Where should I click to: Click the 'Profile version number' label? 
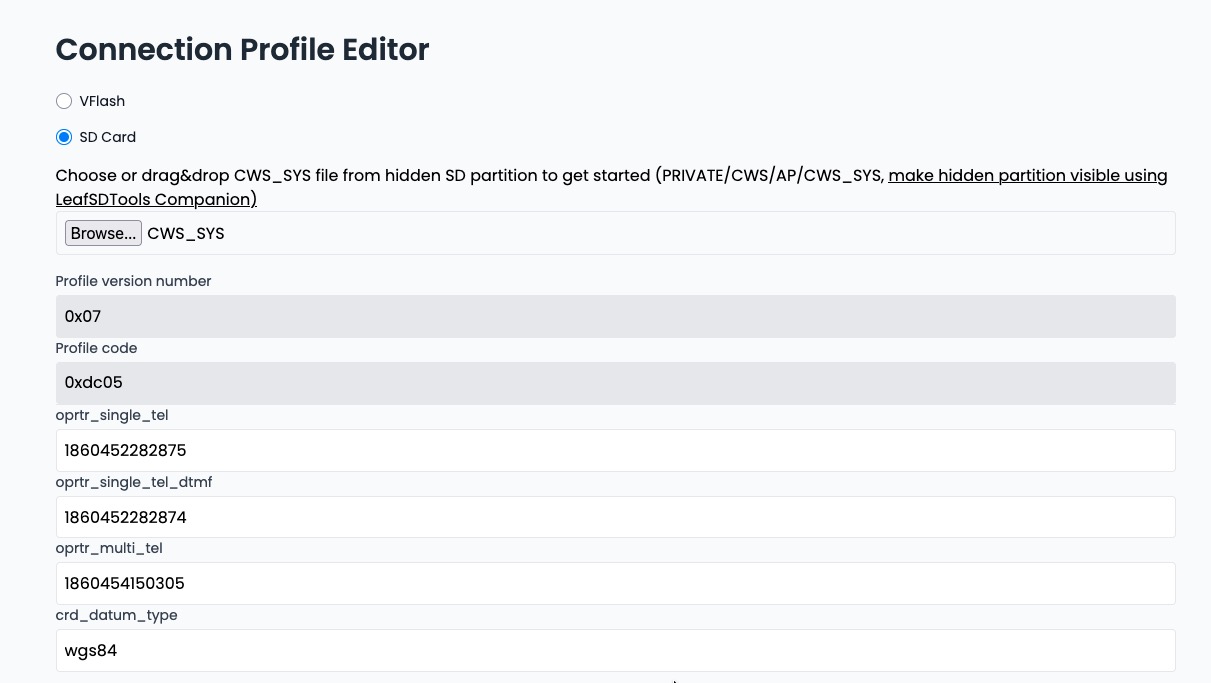(133, 281)
